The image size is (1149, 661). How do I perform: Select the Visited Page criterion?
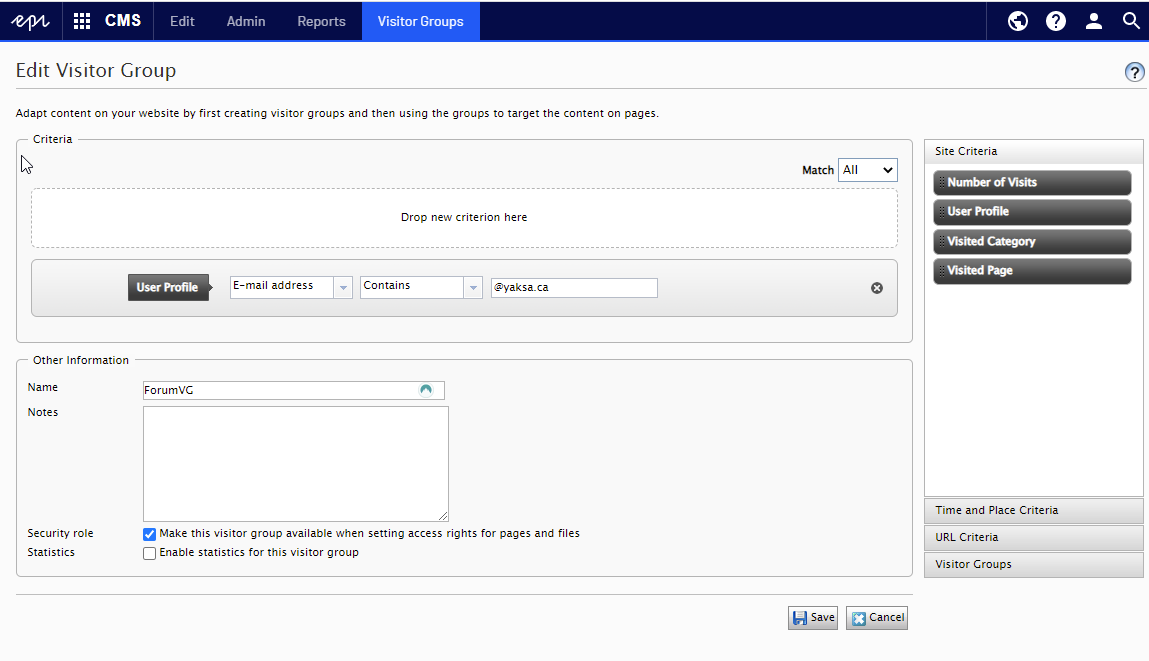[1032, 270]
